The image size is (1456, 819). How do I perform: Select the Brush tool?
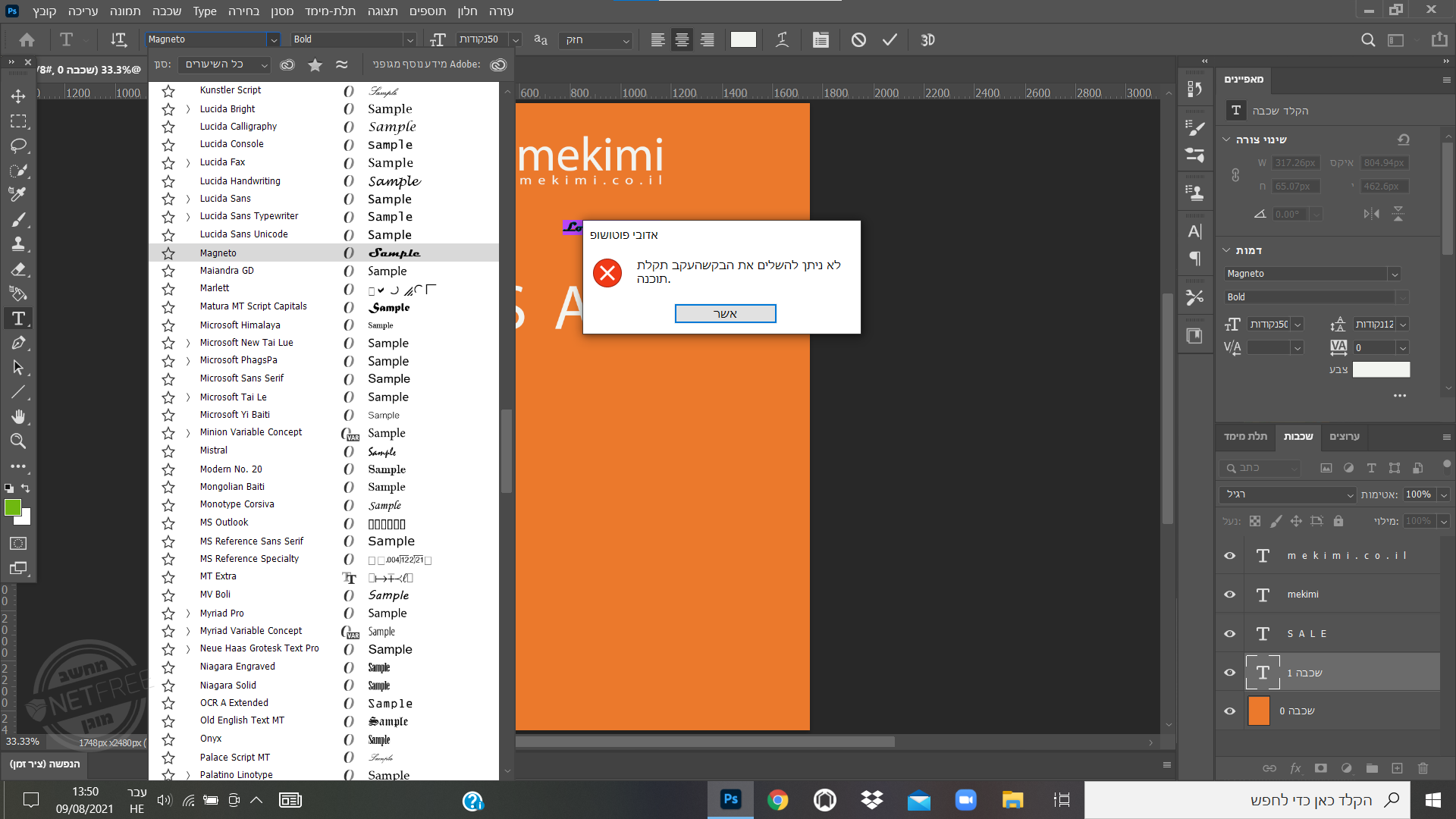point(18,220)
